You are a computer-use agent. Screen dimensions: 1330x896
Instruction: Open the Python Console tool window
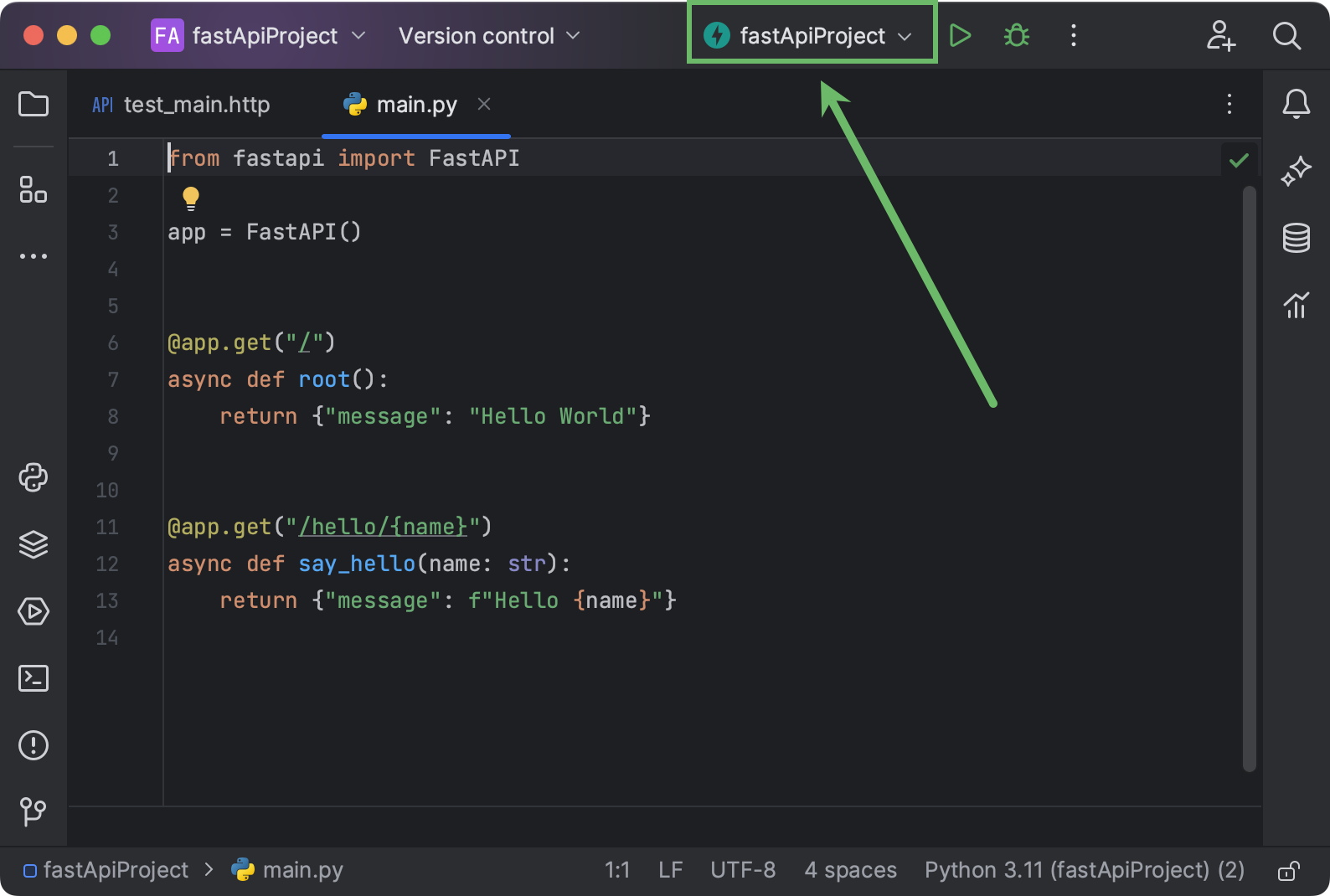point(34,478)
